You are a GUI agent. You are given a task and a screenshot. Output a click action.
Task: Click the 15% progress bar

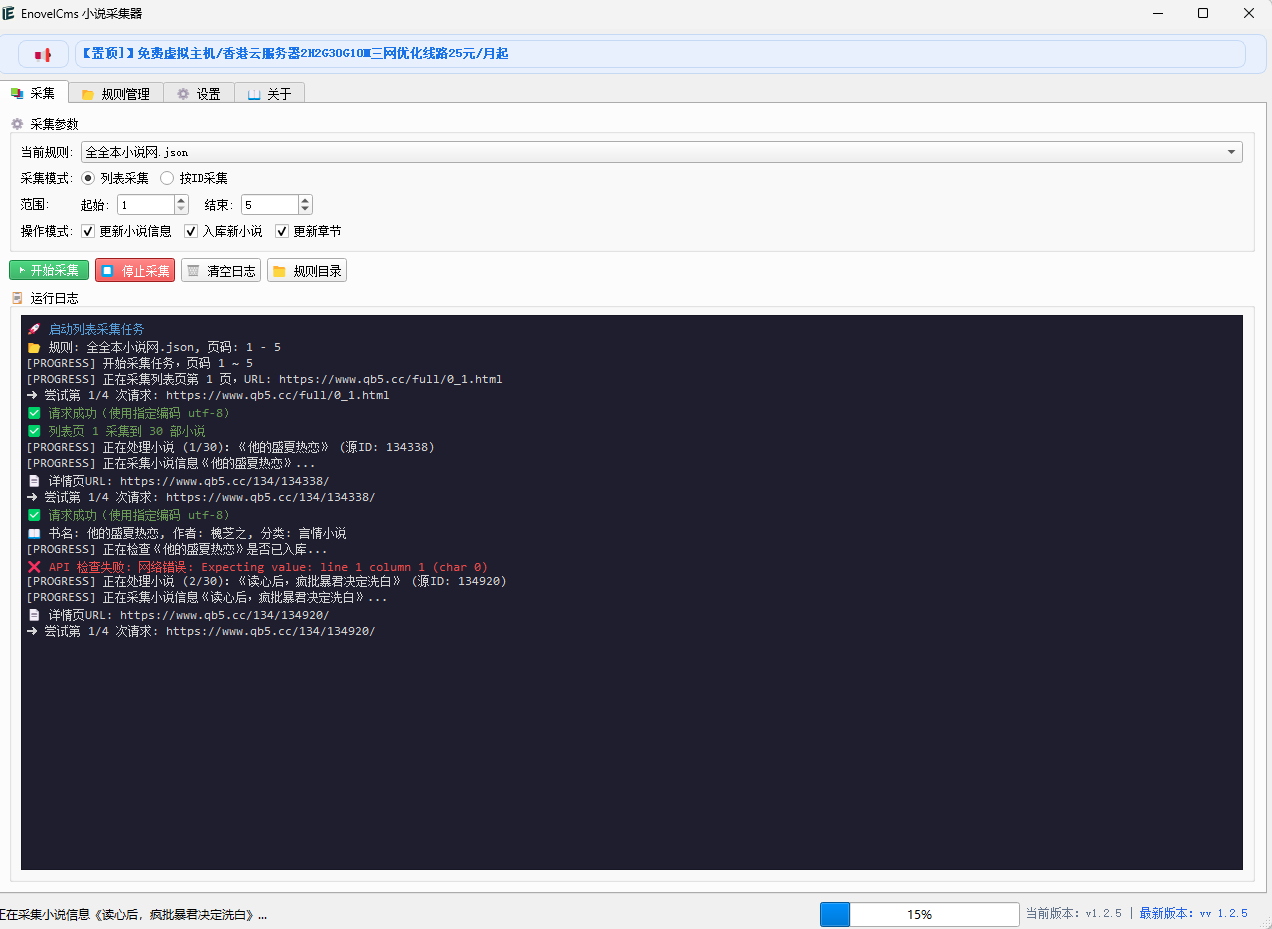tap(920, 914)
